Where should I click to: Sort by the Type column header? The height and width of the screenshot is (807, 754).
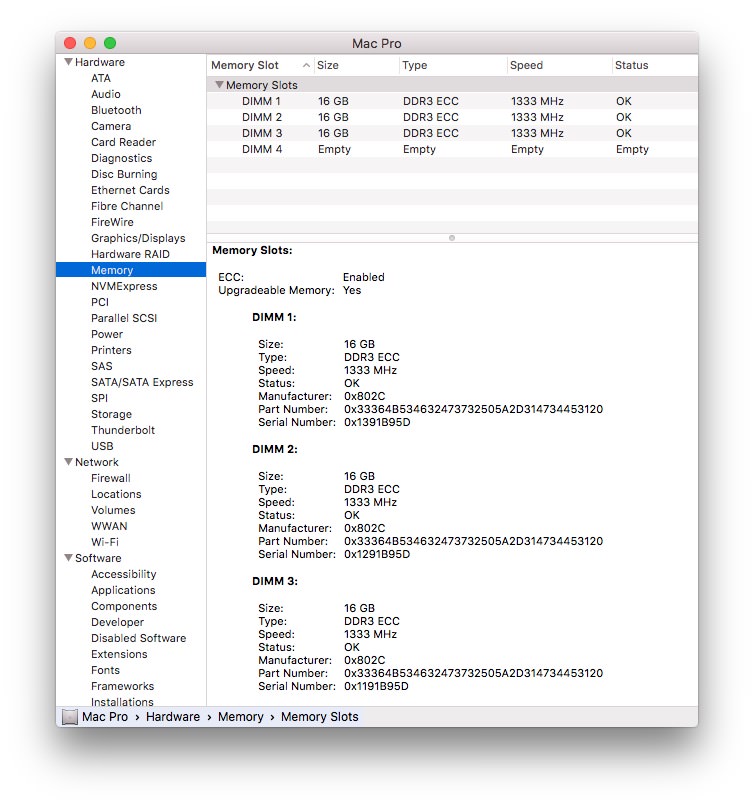pos(453,65)
